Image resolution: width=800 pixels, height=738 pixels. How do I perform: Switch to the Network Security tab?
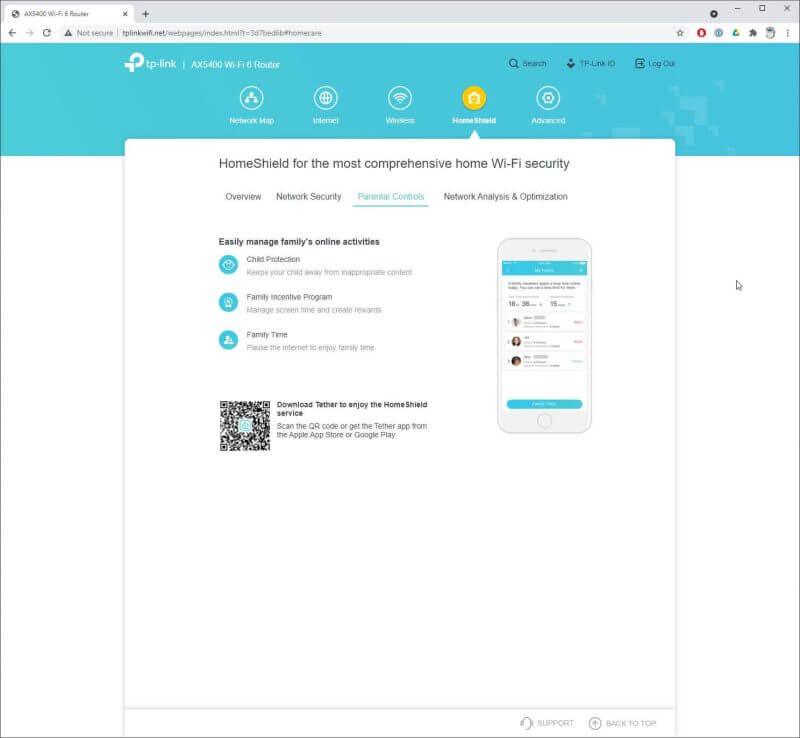309,196
